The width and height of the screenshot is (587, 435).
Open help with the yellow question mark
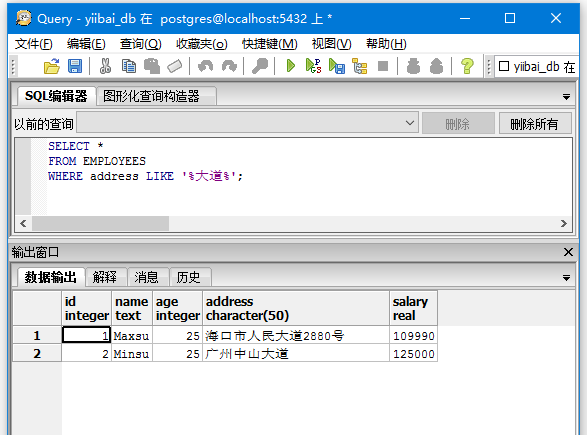coord(467,66)
